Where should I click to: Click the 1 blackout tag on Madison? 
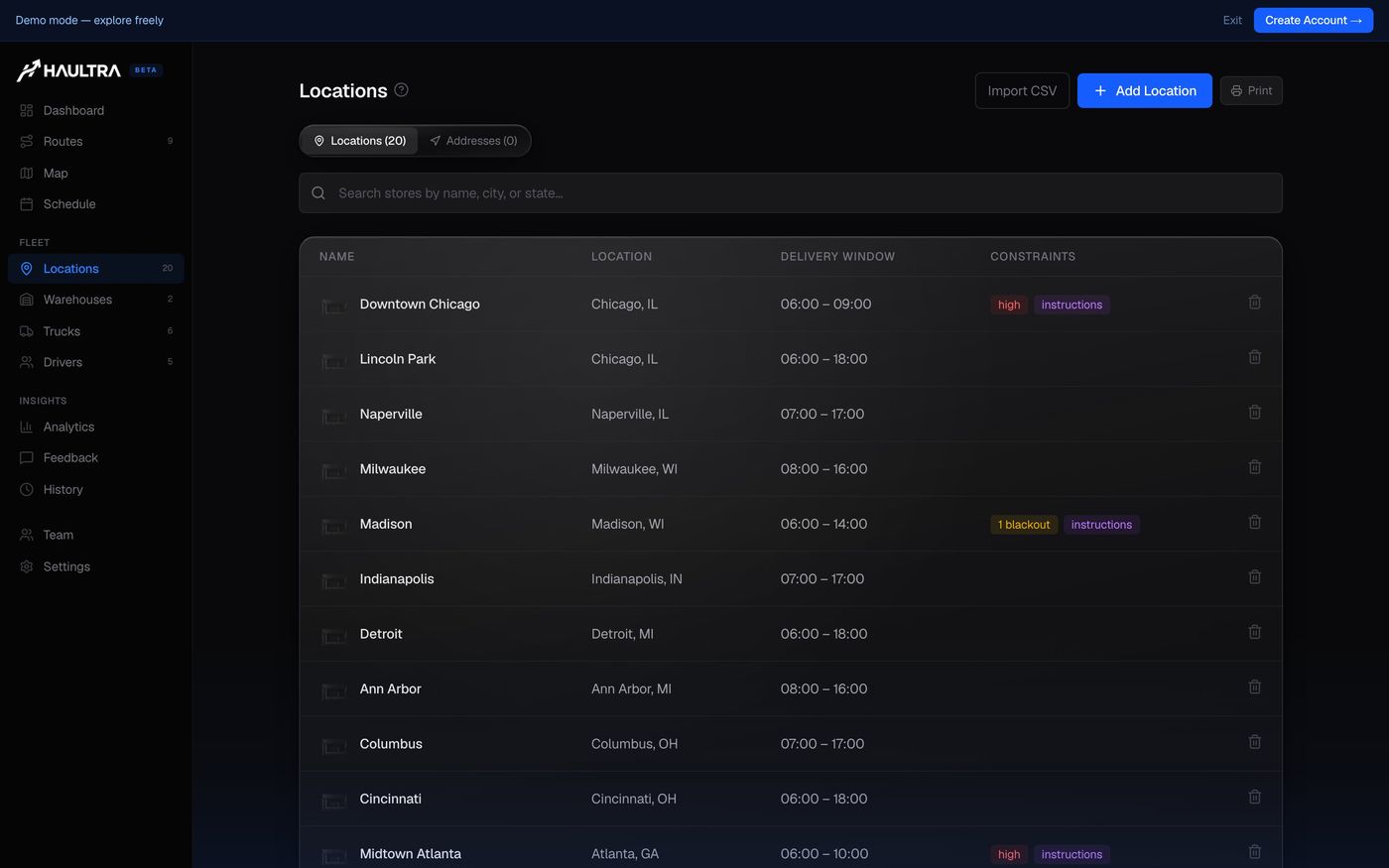(x=1024, y=525)
